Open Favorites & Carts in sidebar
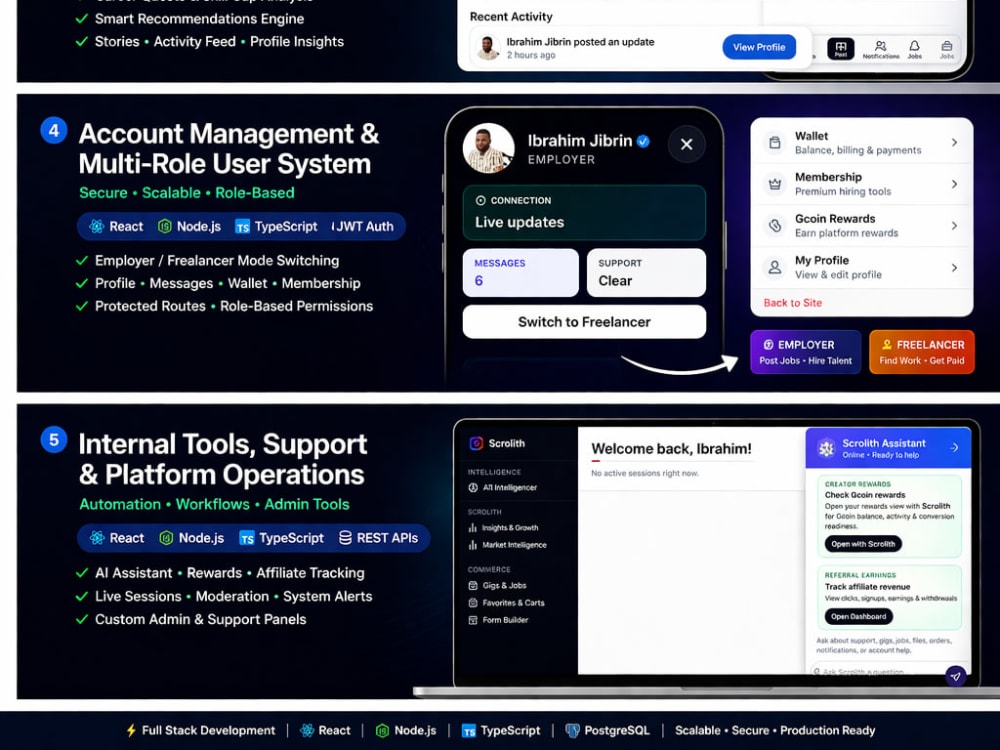Viewport: 1000px width, 750px height. point(507,603)
